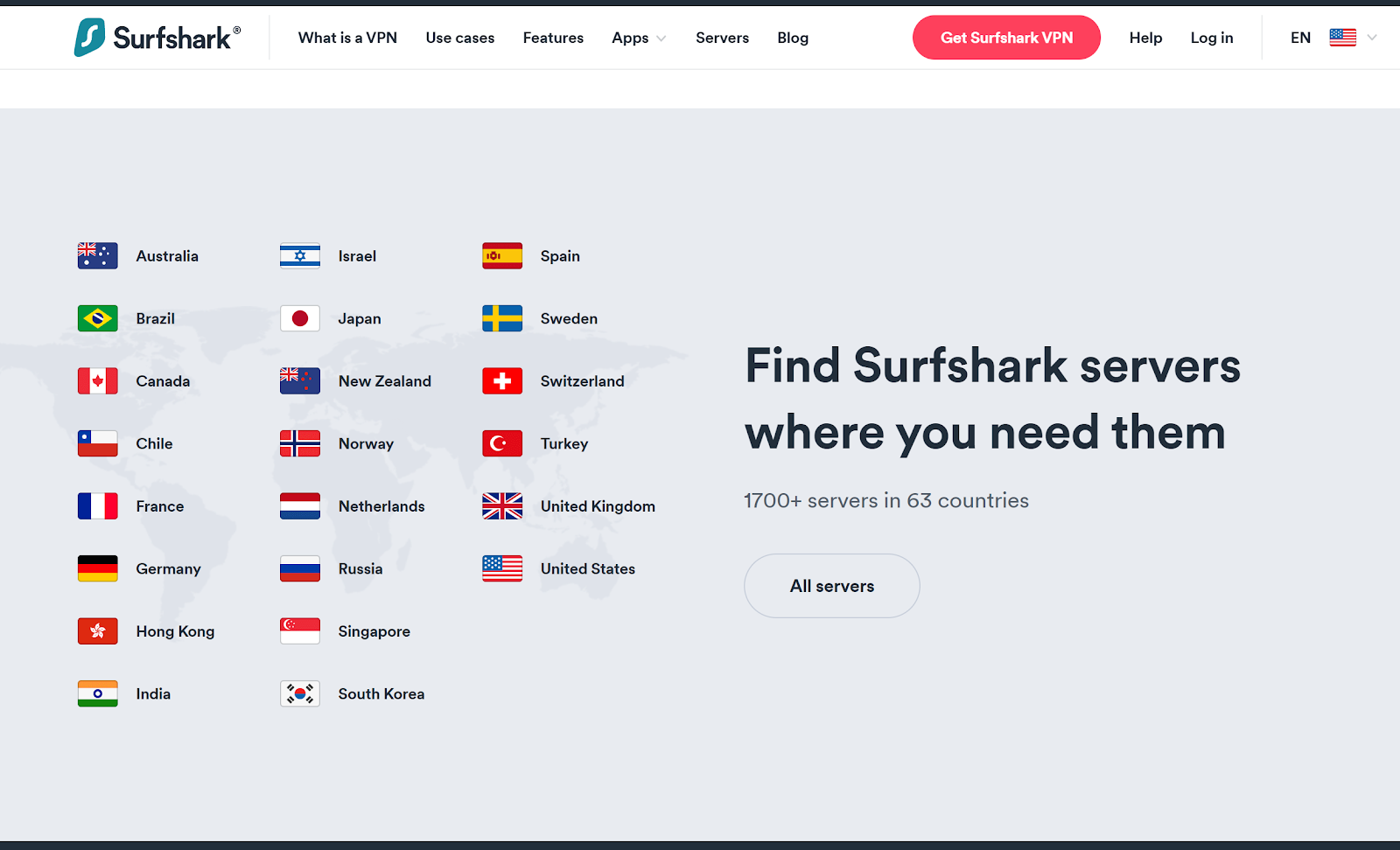Click the France flag icon
1400x850 pixels.
(x=97, y=506)
